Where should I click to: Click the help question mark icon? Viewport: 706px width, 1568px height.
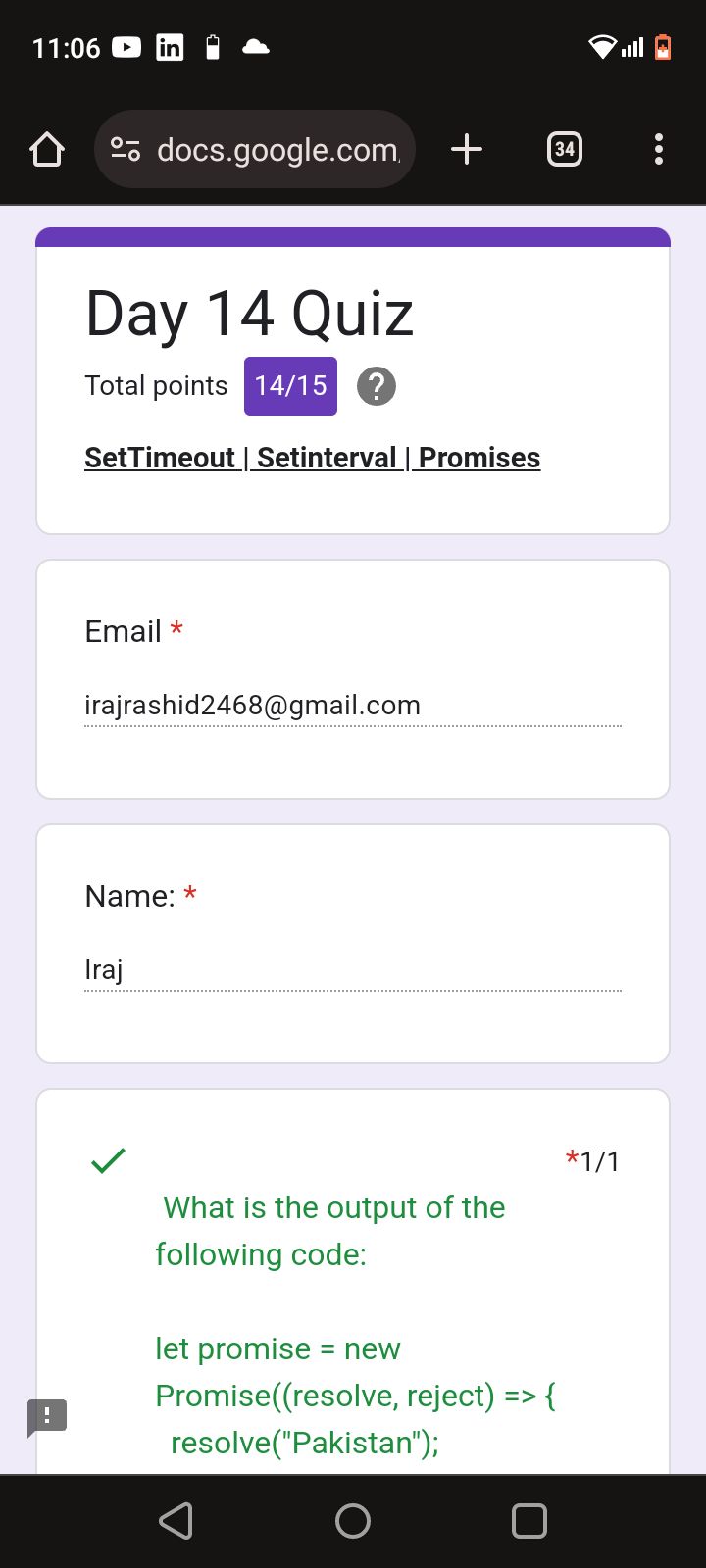click(x=377, y=386)
